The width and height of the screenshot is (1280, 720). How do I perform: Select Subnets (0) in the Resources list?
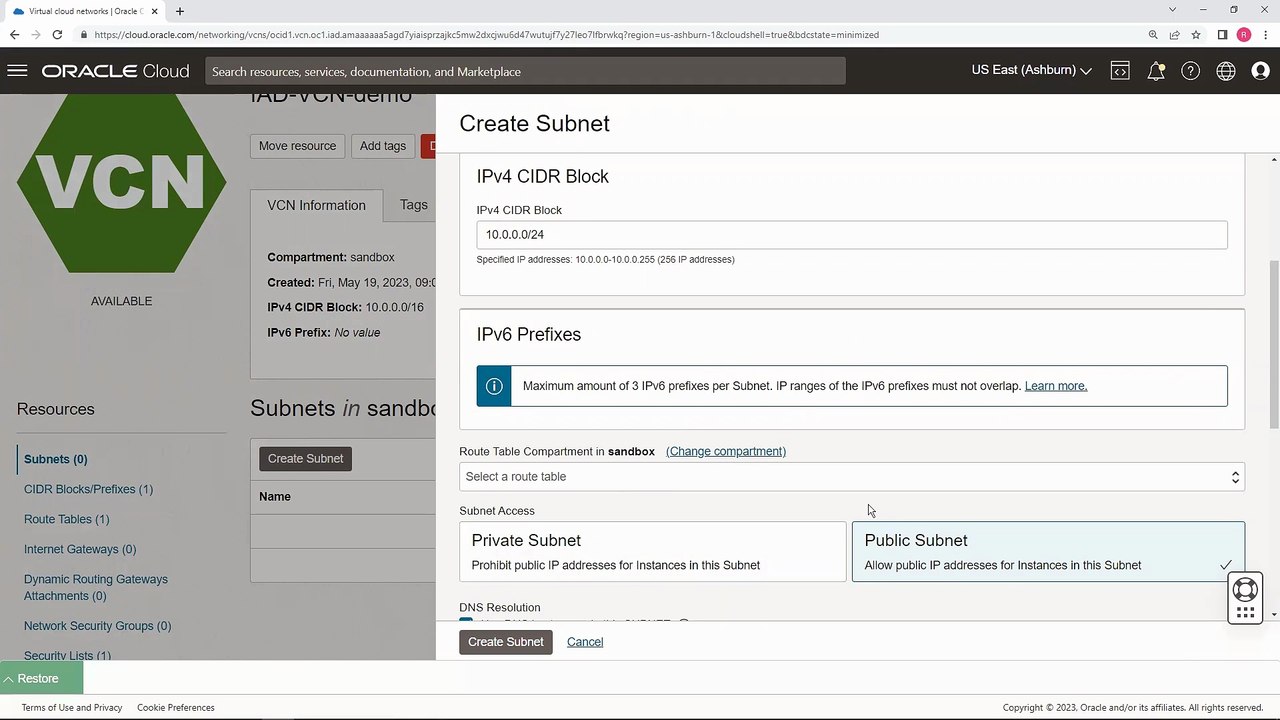[x=55, y=459]
